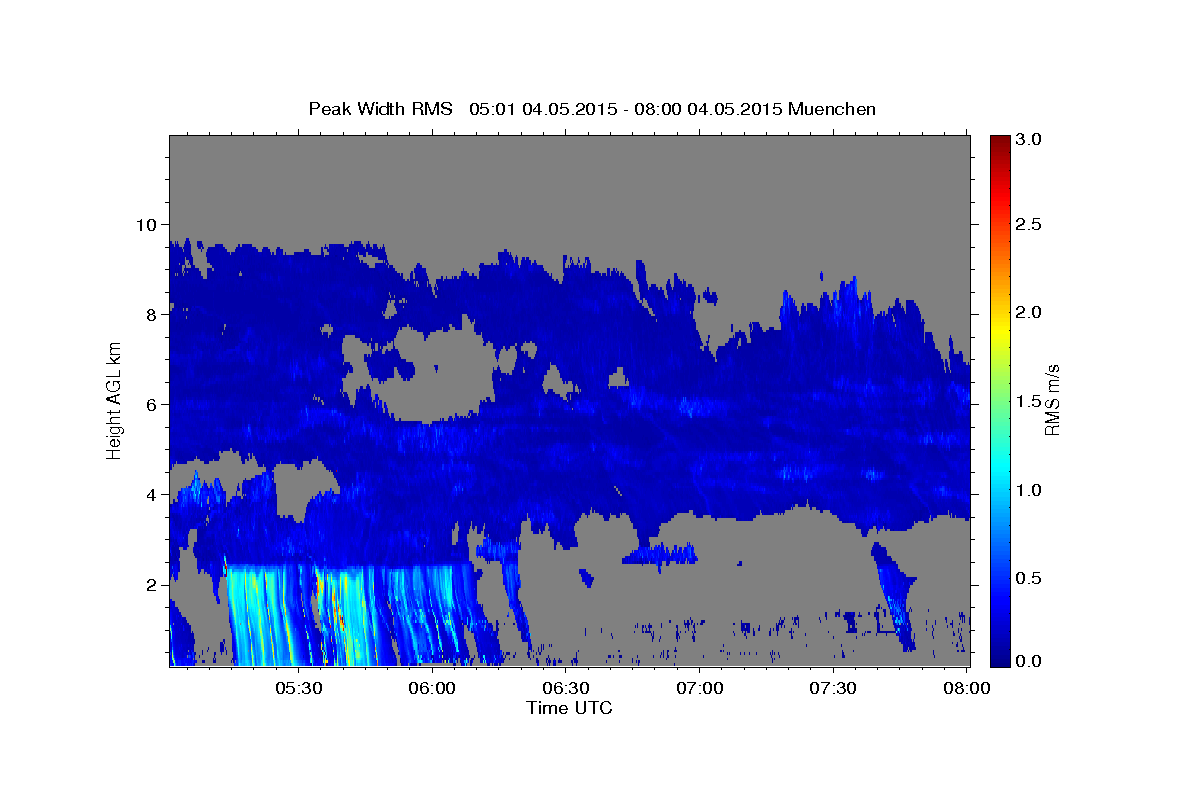1200x800 pixels.
Task: Click the 05:30 time tick label
Action: click(298, 689)
